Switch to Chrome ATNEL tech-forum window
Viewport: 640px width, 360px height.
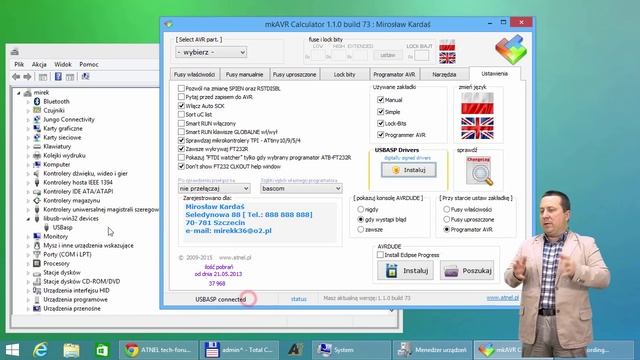point(158,350)
